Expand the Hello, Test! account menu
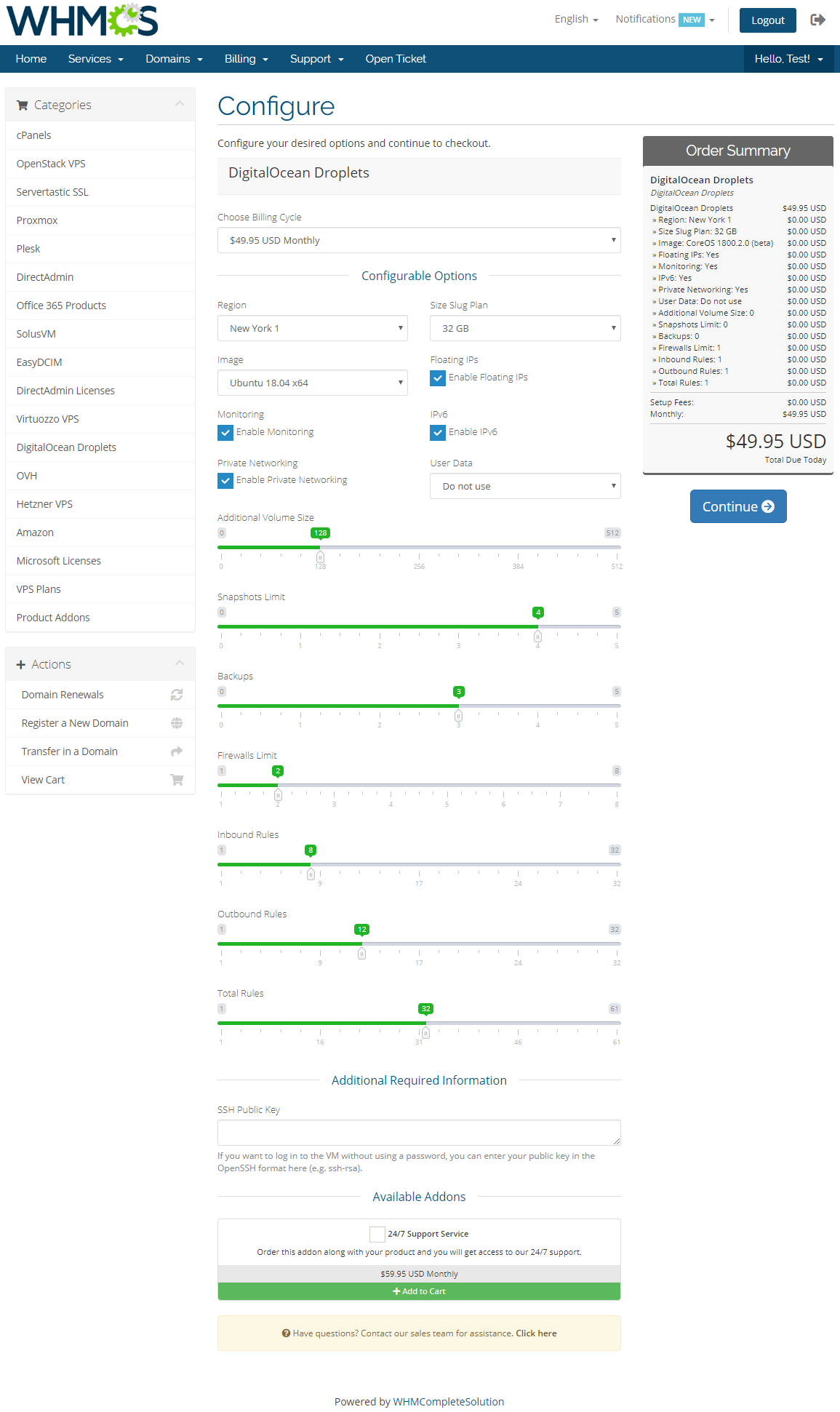Viewport: 840px width, 1412px height. pos(789,59)
